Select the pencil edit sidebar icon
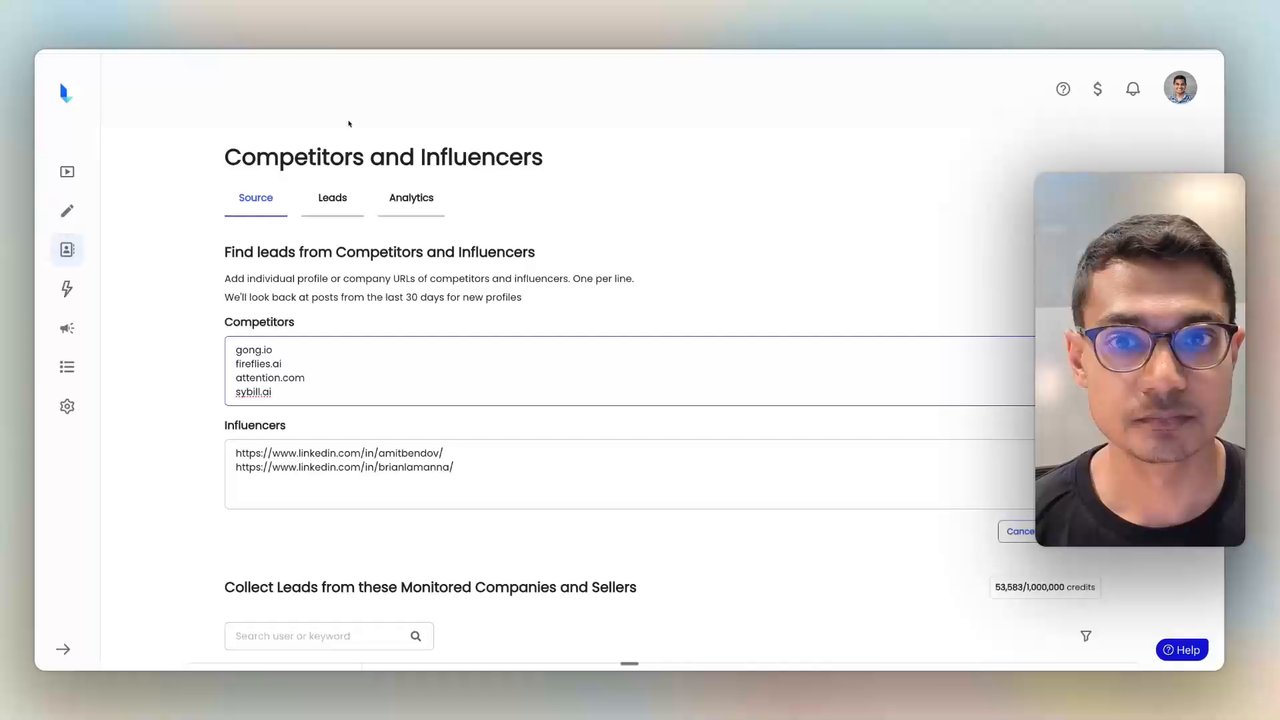 tap(67, 211)
